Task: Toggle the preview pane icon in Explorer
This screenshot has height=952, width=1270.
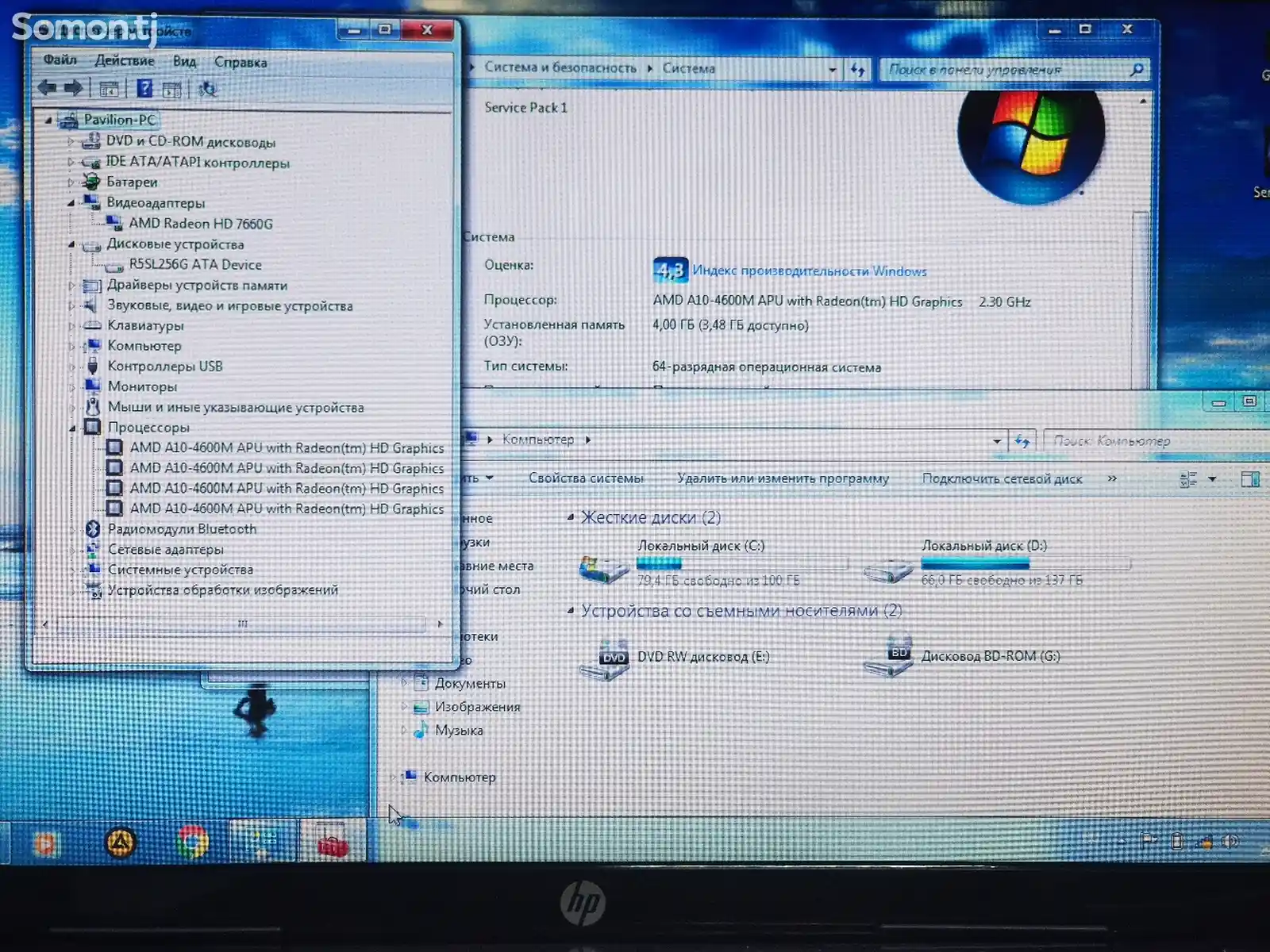Action: (1250, 479)
